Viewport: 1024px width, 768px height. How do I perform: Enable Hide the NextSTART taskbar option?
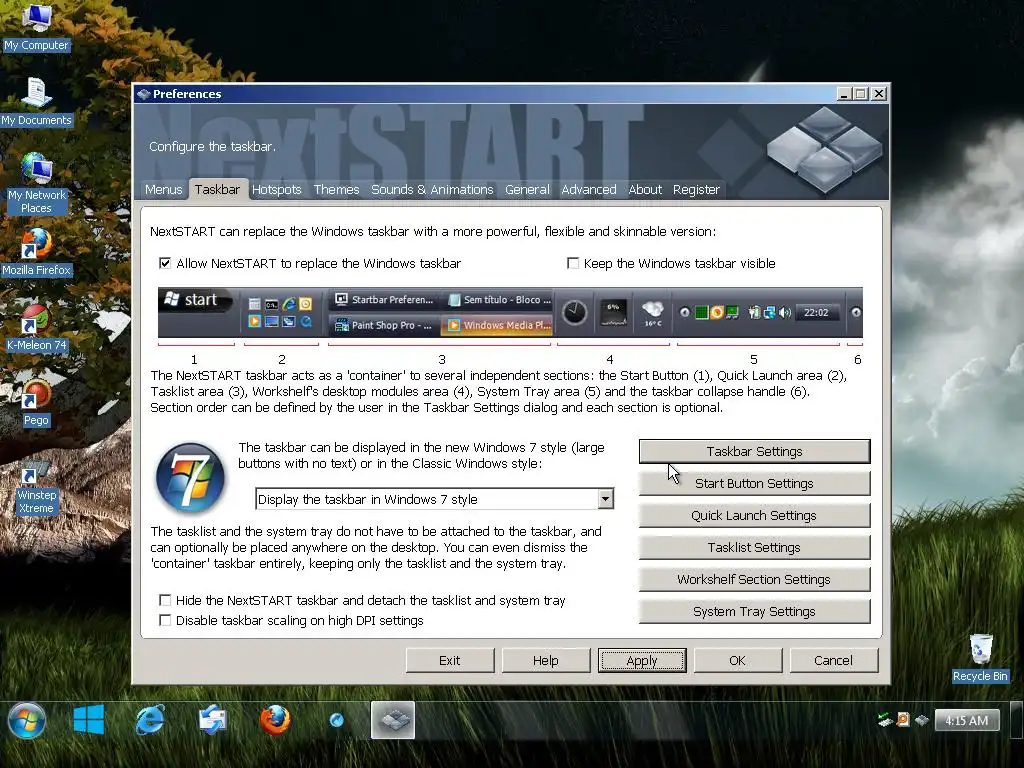(165, 600)
